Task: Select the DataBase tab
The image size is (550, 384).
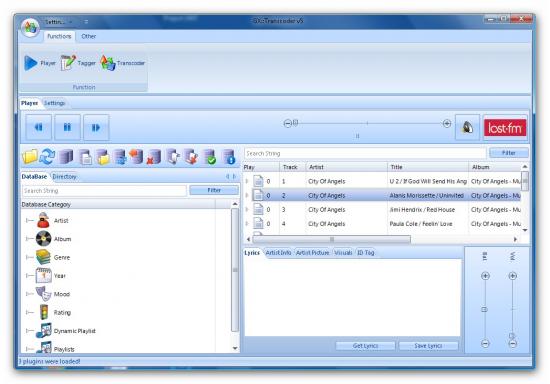Action: (34, 176)
